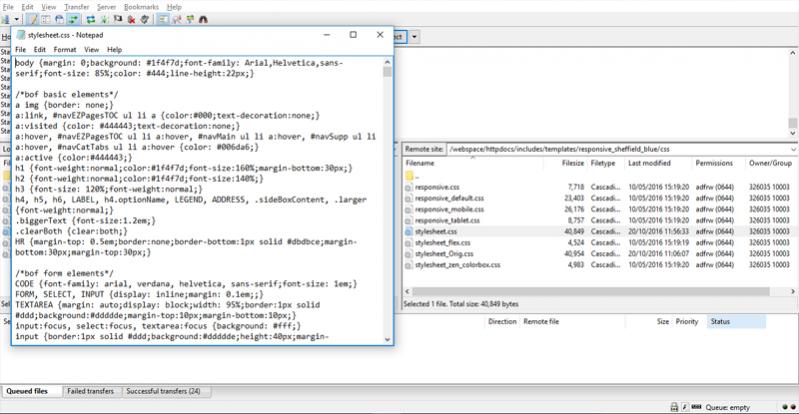Screen dimensions: 799x414
Task: Open FileZilla's Server menu
Action: (x=106, y=7)
